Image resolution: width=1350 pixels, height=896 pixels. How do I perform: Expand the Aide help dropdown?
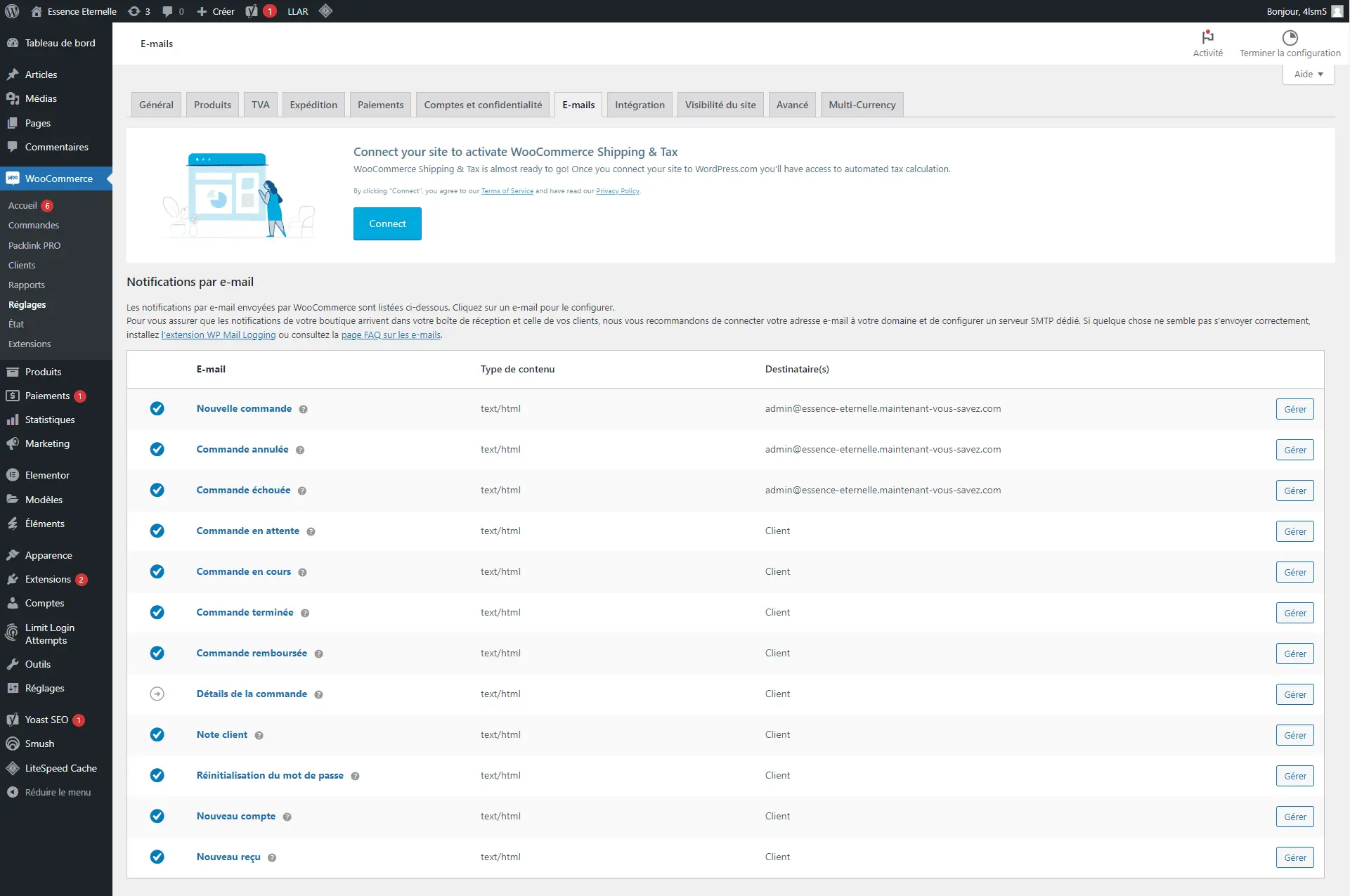[1308, 74]
